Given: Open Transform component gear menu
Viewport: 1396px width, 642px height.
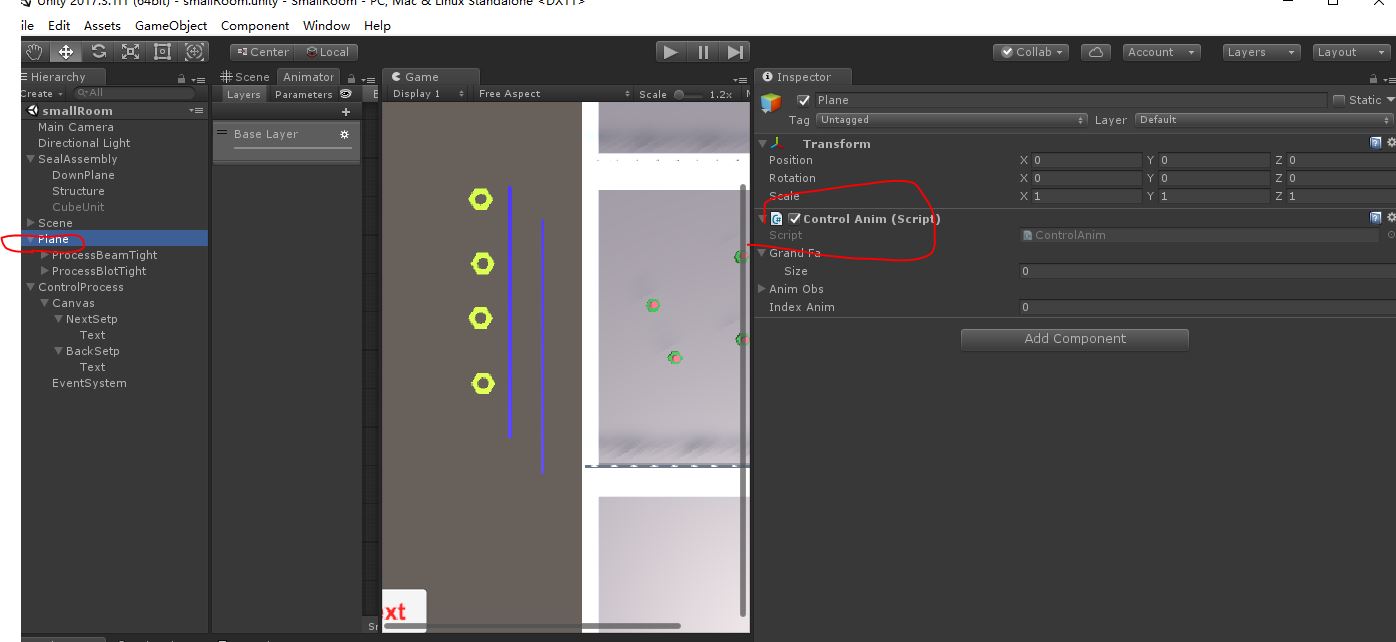Looking at the screenshot, I should click(x=1391, y=143).
